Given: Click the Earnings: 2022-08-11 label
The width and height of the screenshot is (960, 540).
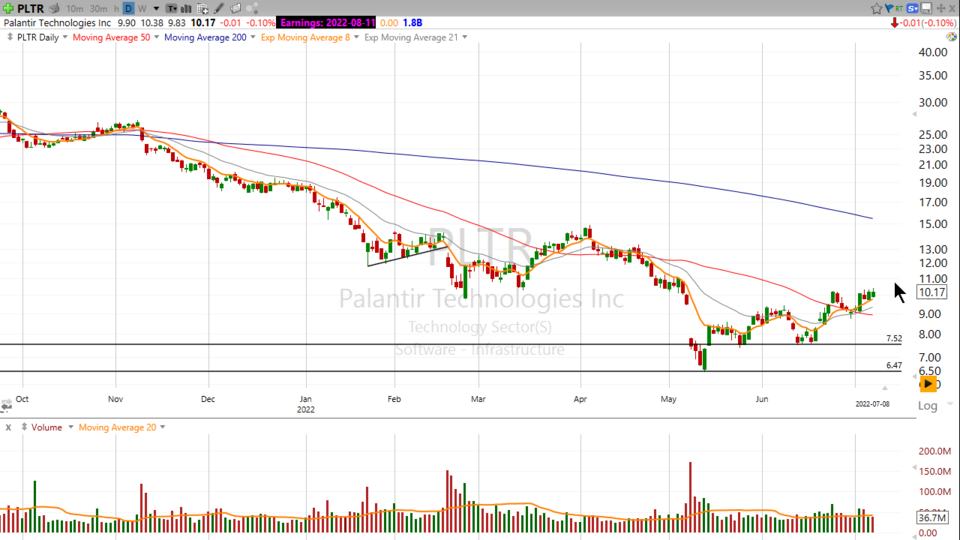Looking at the screenshot, I should click(x=327, y=23).
